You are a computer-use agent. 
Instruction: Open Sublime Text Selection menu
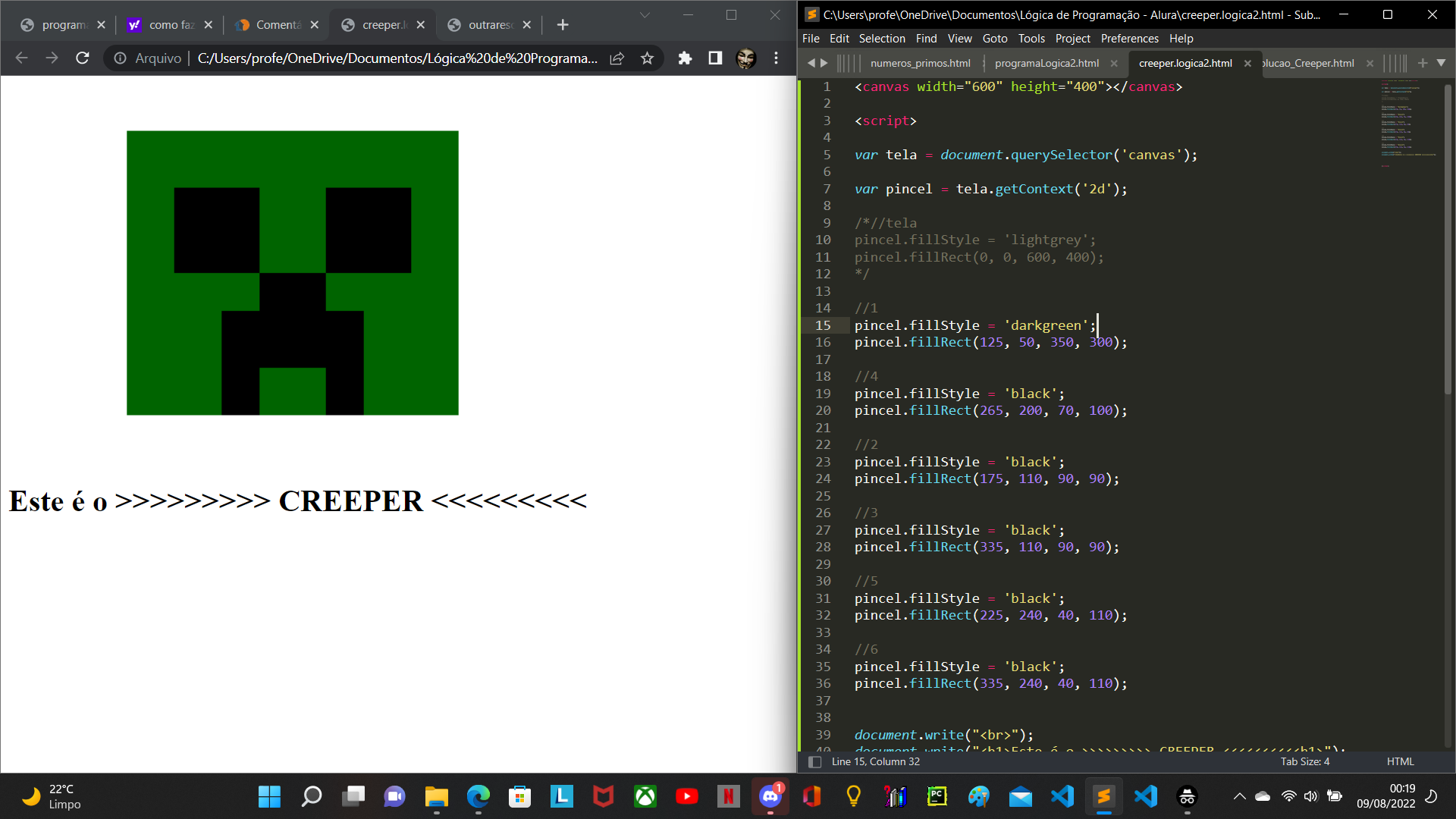882,39
